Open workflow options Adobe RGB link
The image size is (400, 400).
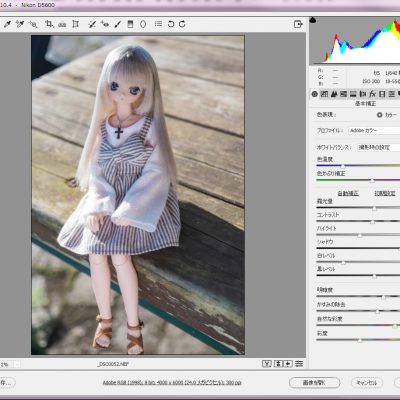coord(172,383)
